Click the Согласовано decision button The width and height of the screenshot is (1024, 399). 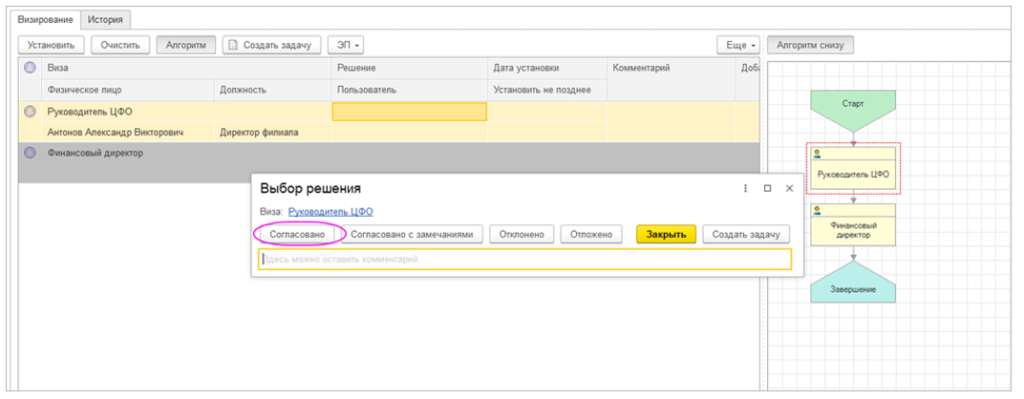click(x=297, y=234)
